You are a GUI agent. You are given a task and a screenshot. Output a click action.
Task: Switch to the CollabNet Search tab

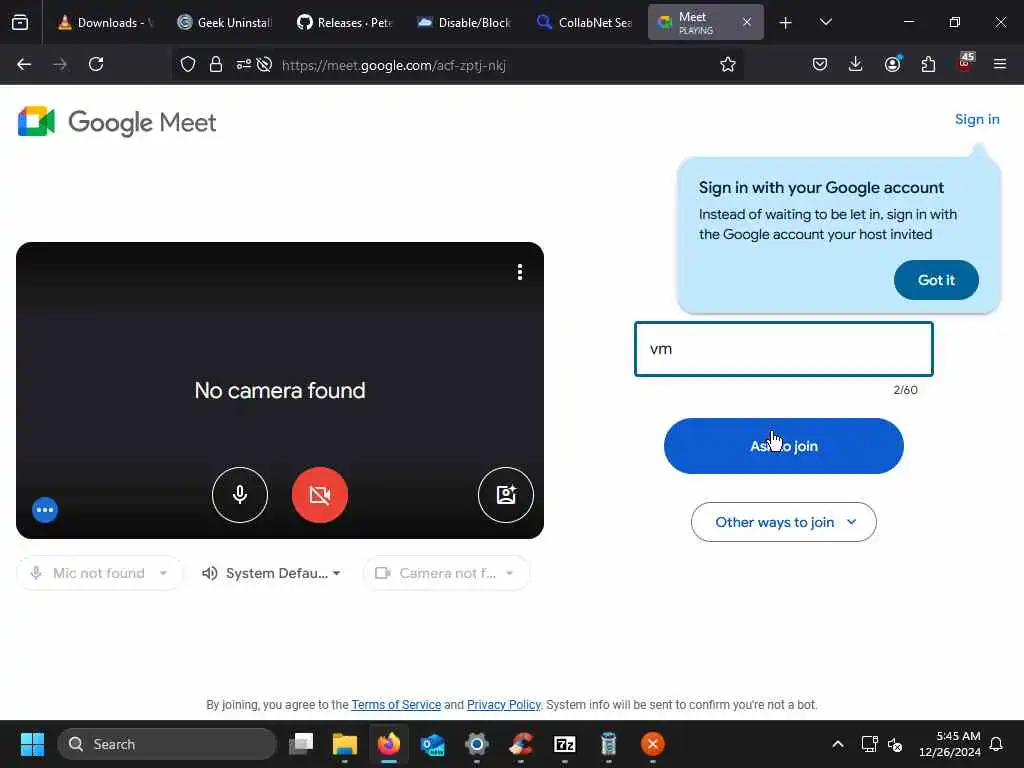(584, 22)
